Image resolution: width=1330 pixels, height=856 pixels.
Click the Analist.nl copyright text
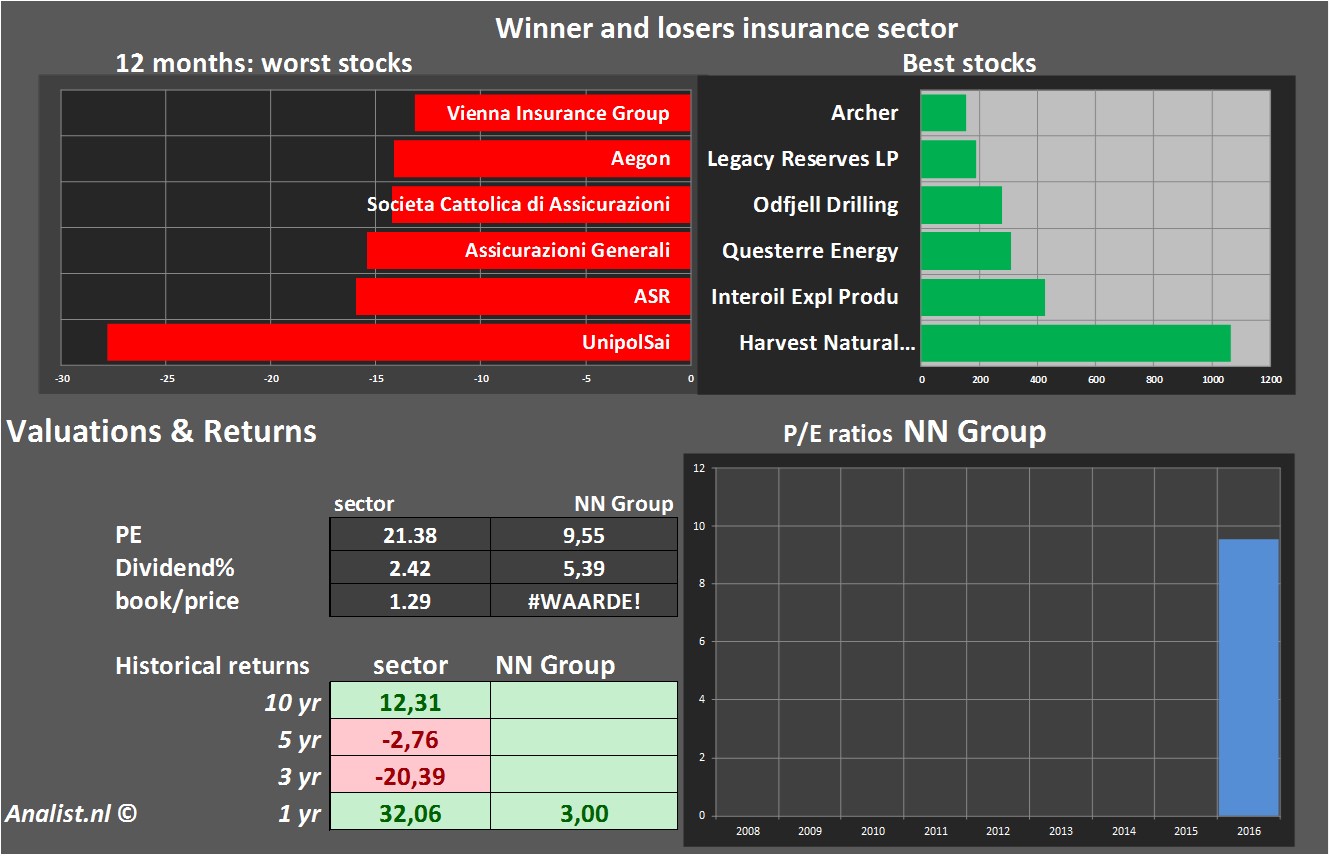[x=71, y=813]
